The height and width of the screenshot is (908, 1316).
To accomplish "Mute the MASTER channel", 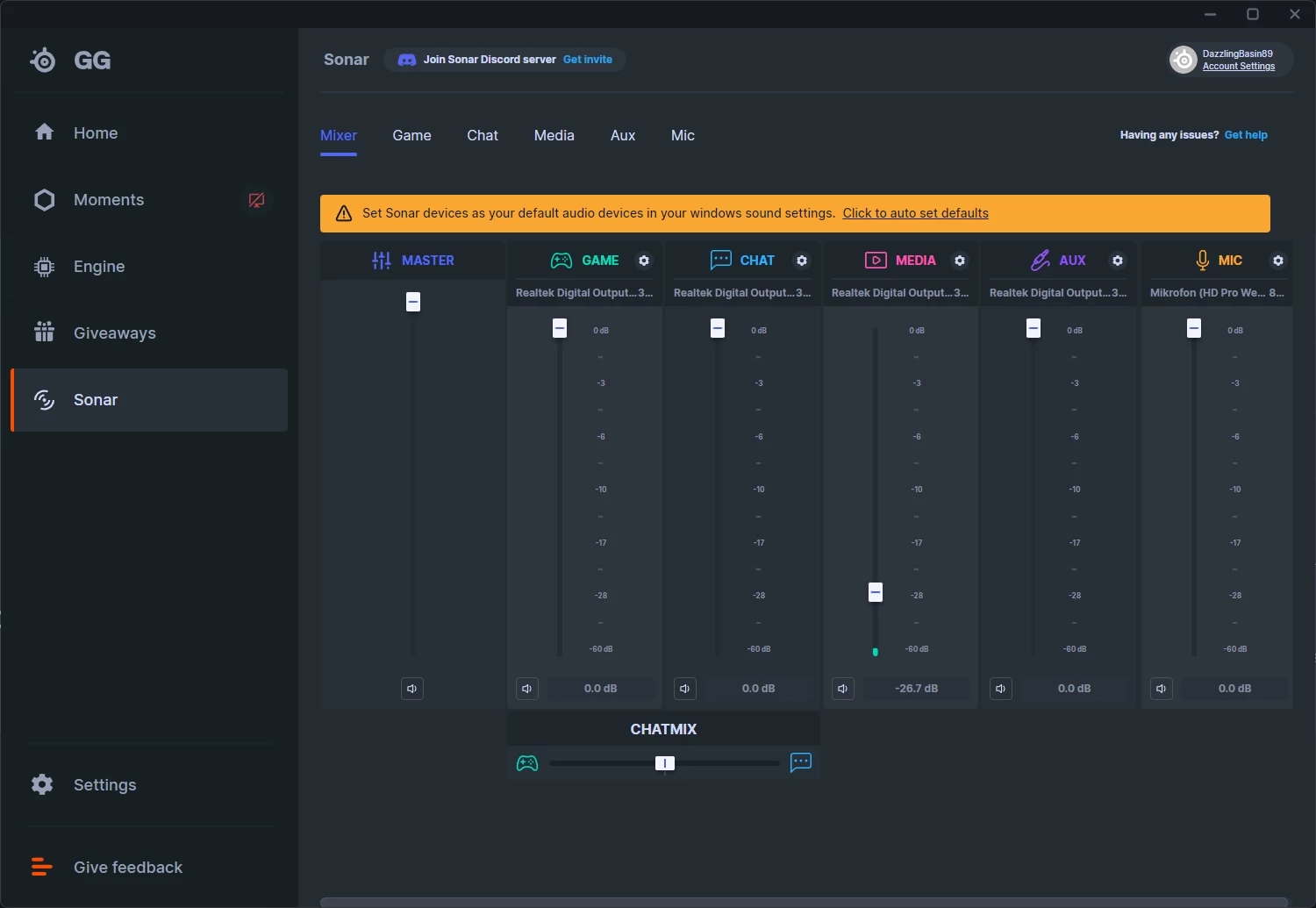I will [x=412, y=689].
